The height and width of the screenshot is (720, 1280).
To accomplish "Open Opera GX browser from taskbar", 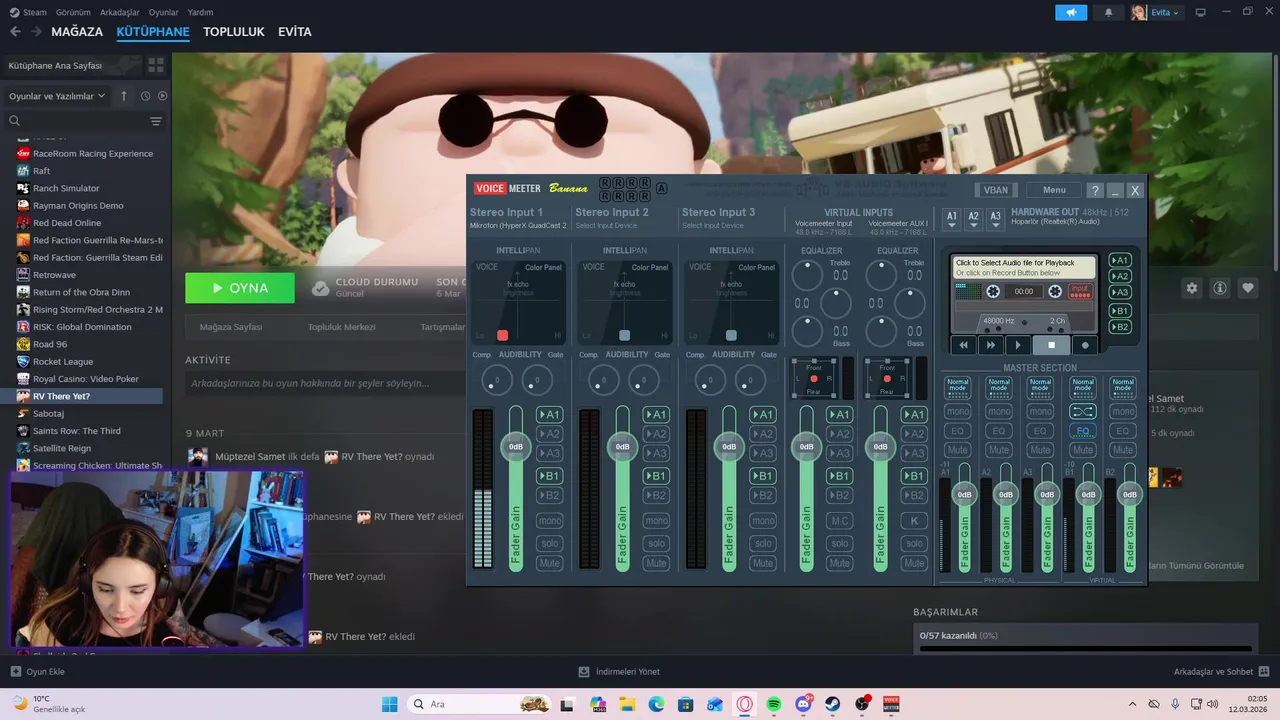I will [745, 704].
